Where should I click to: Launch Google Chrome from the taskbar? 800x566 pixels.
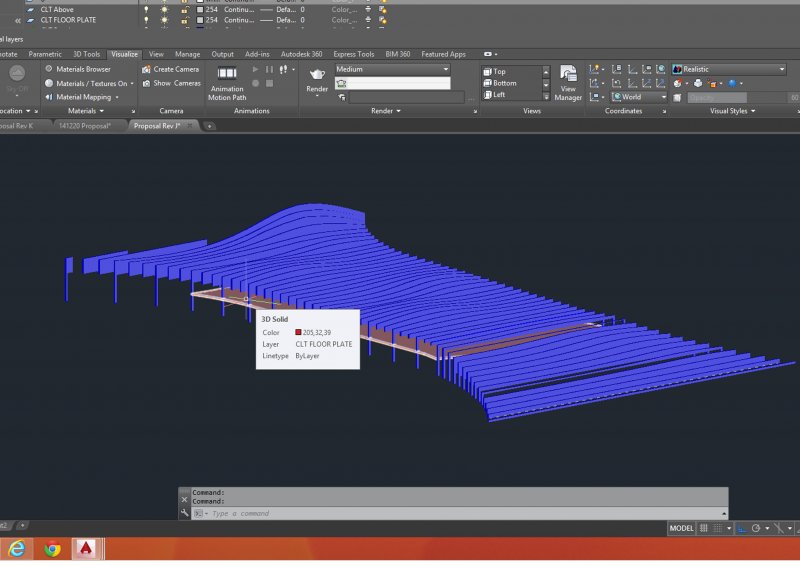coord(52,548)
